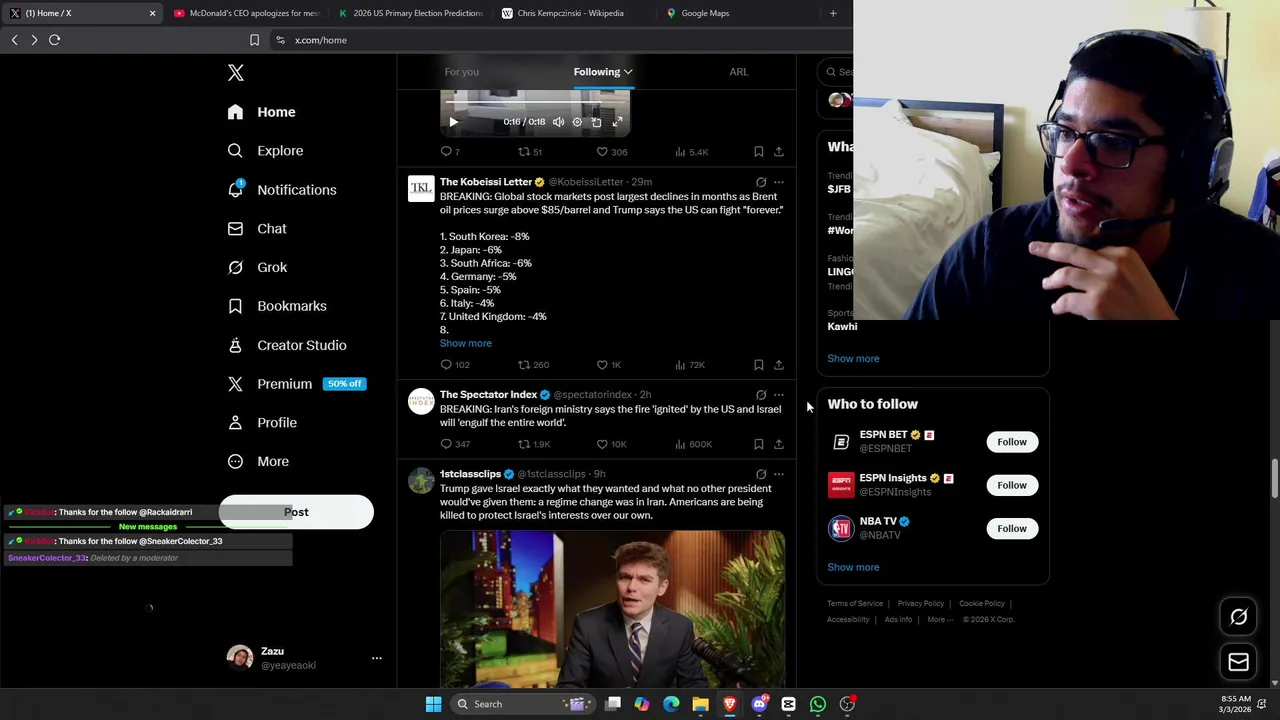Open floating messages envelope button
The height and width of the screenshot is (720, 1280).
tap(1238, 662)
